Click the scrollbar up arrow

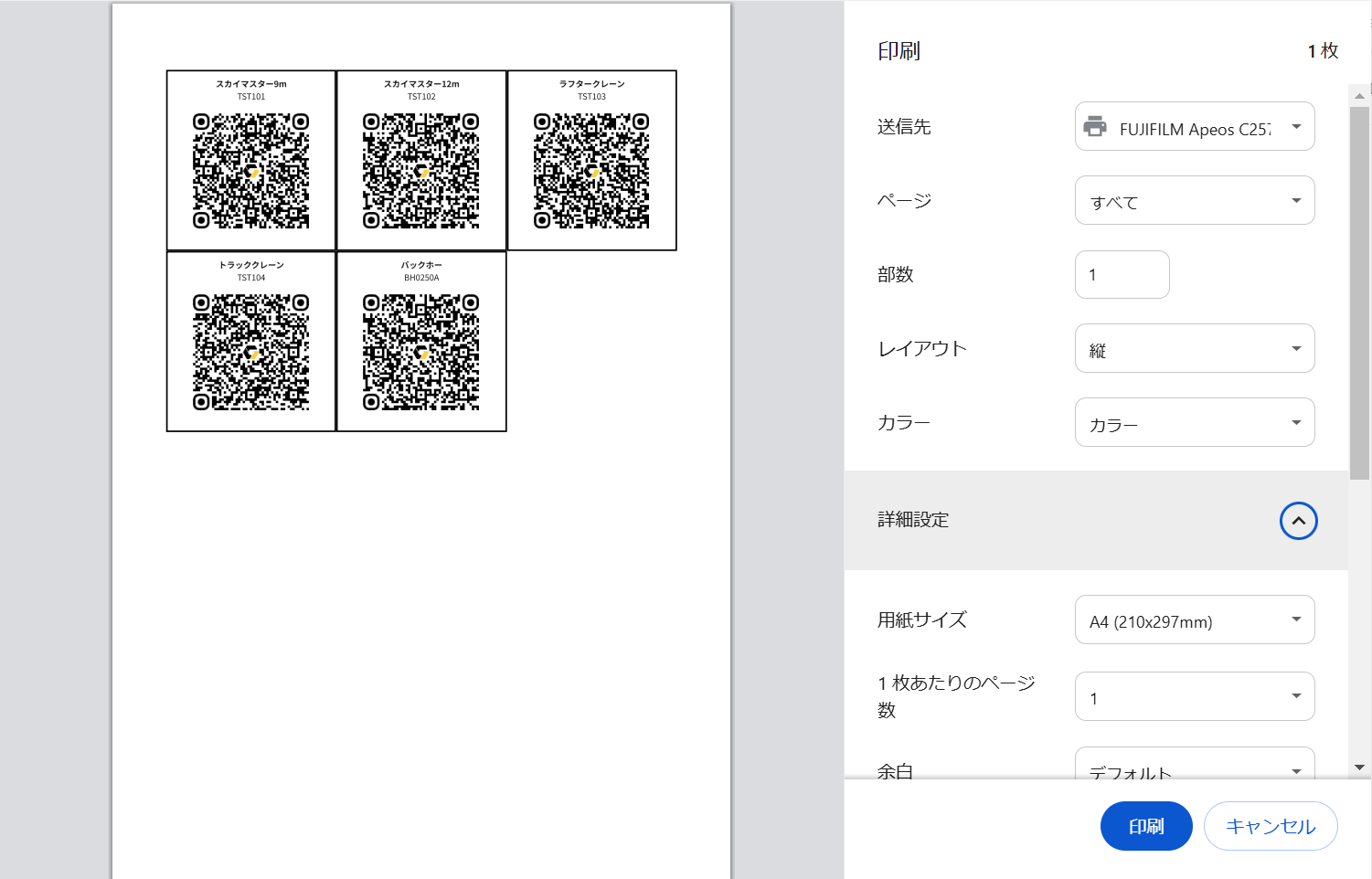tap(1359, 95)
